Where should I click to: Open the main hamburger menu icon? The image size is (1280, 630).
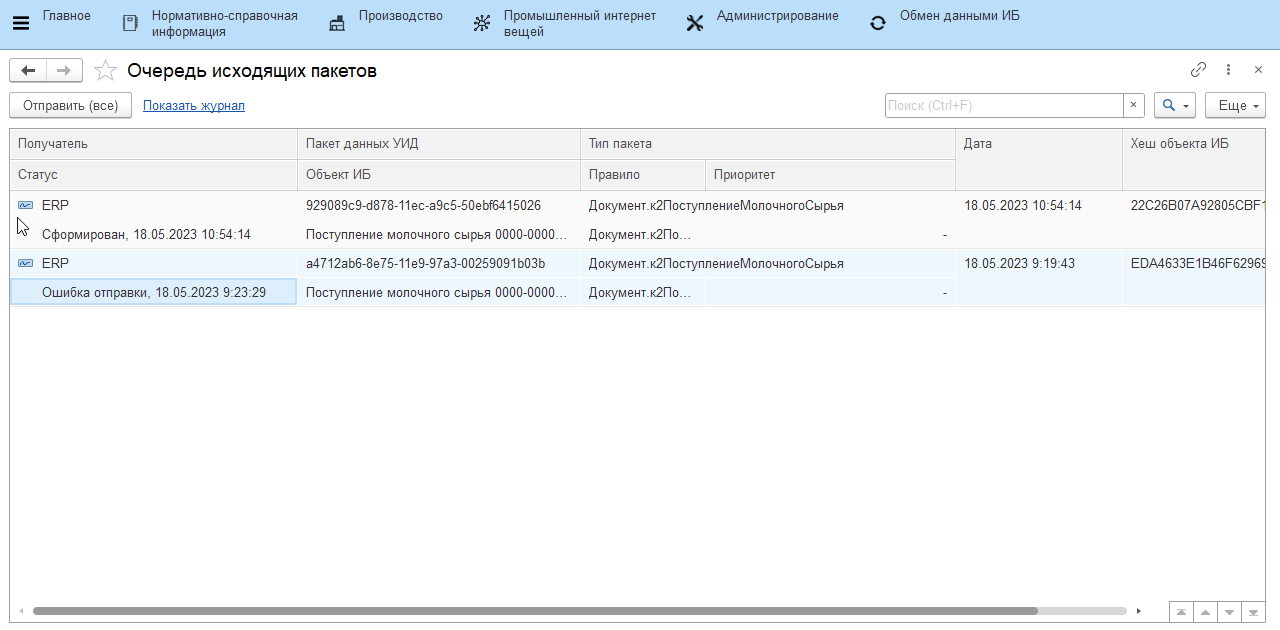pyautogui.click(x=20, y=23)
